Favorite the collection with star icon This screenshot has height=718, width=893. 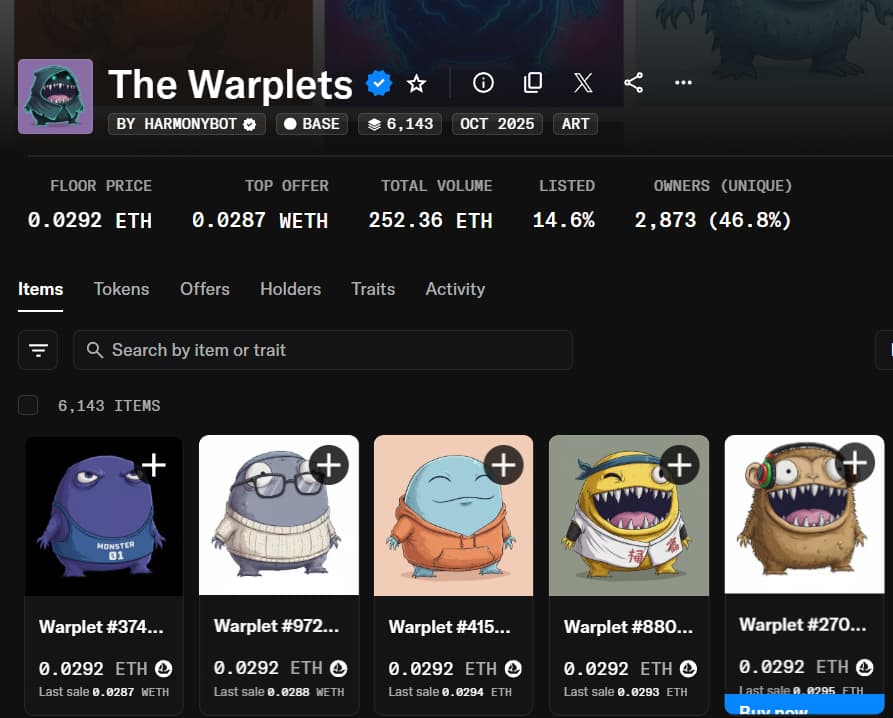(416, 84)
